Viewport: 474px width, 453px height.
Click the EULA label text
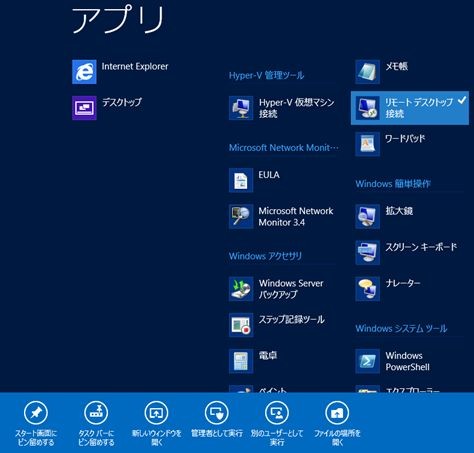[x=269, y=175]
